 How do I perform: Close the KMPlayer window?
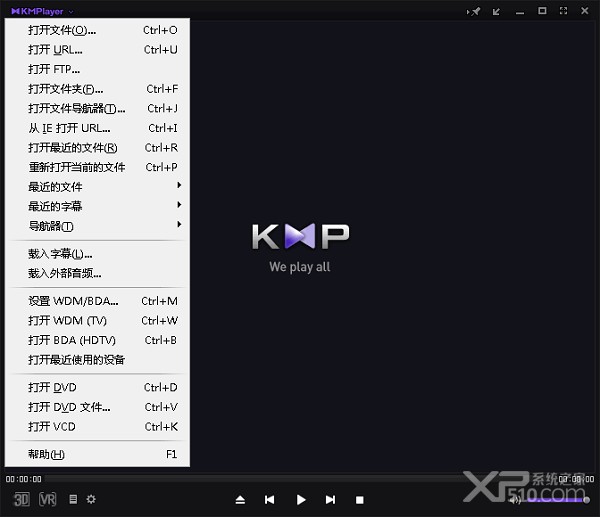point(585,11)
